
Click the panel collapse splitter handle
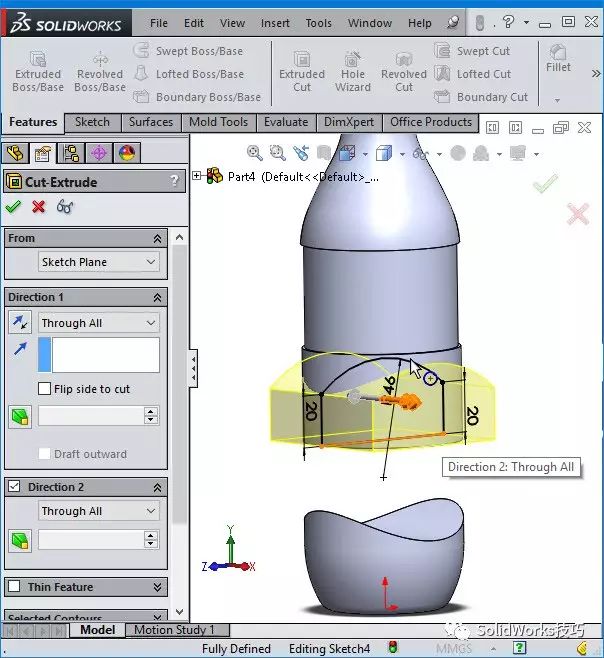[x=193, y=368]
